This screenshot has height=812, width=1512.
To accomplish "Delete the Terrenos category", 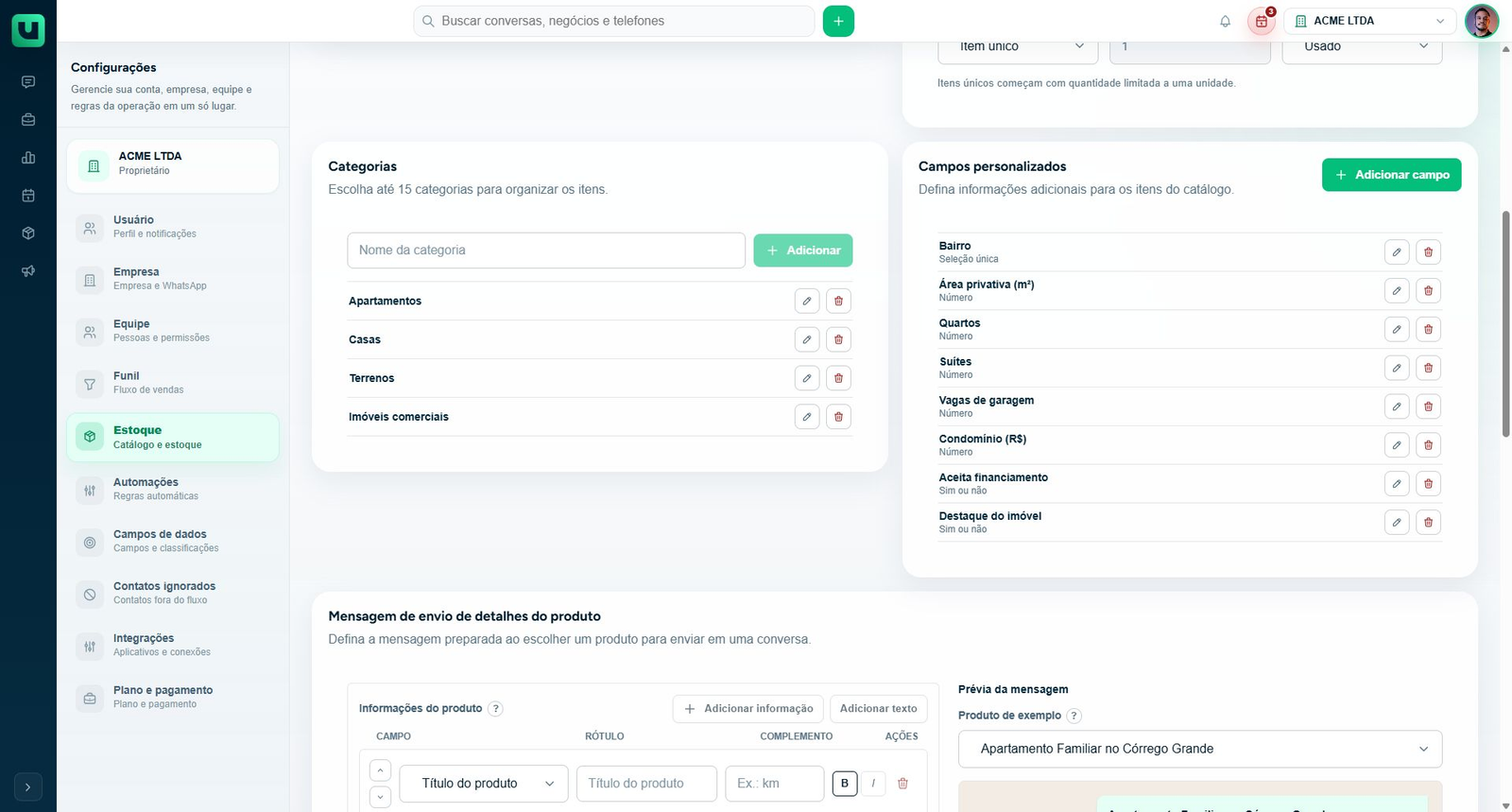I will (x=838, y=378).
